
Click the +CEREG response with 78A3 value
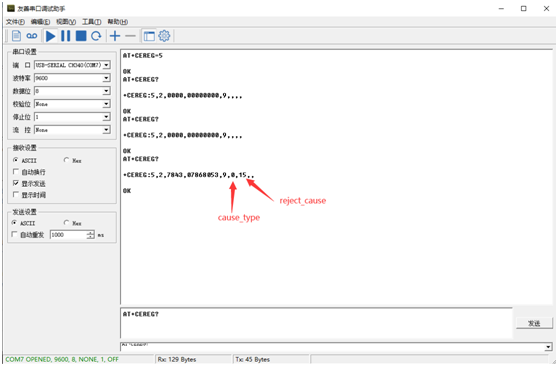click(x=189, y=175)
